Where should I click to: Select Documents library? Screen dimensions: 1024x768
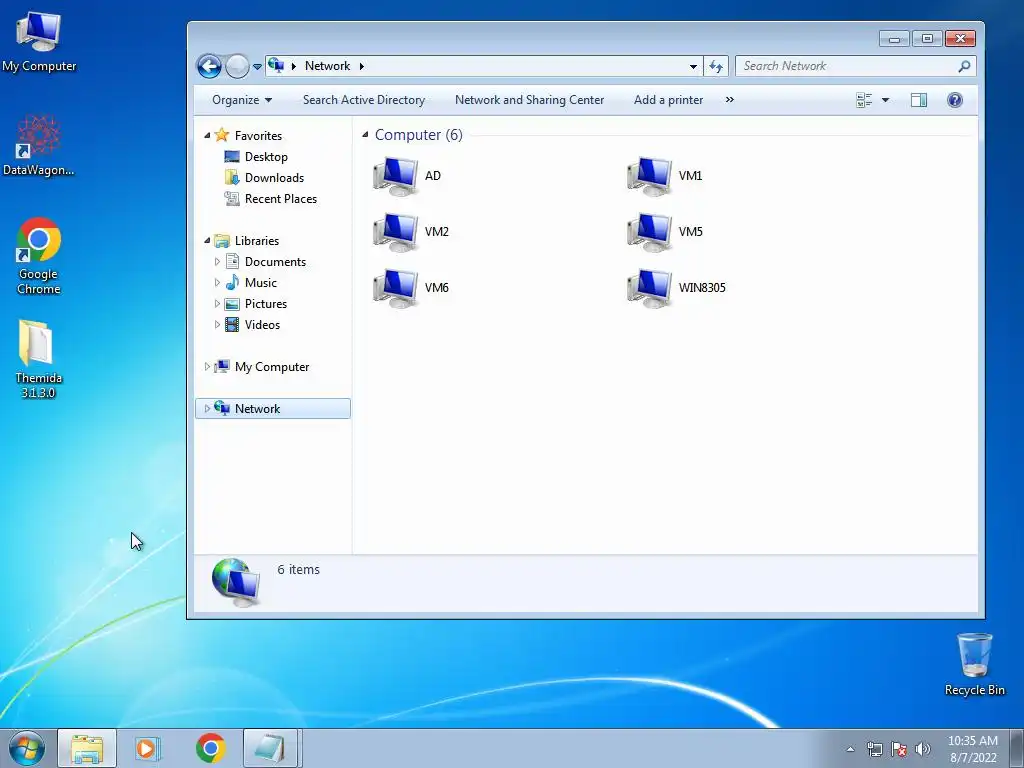[x=275, y=262]
